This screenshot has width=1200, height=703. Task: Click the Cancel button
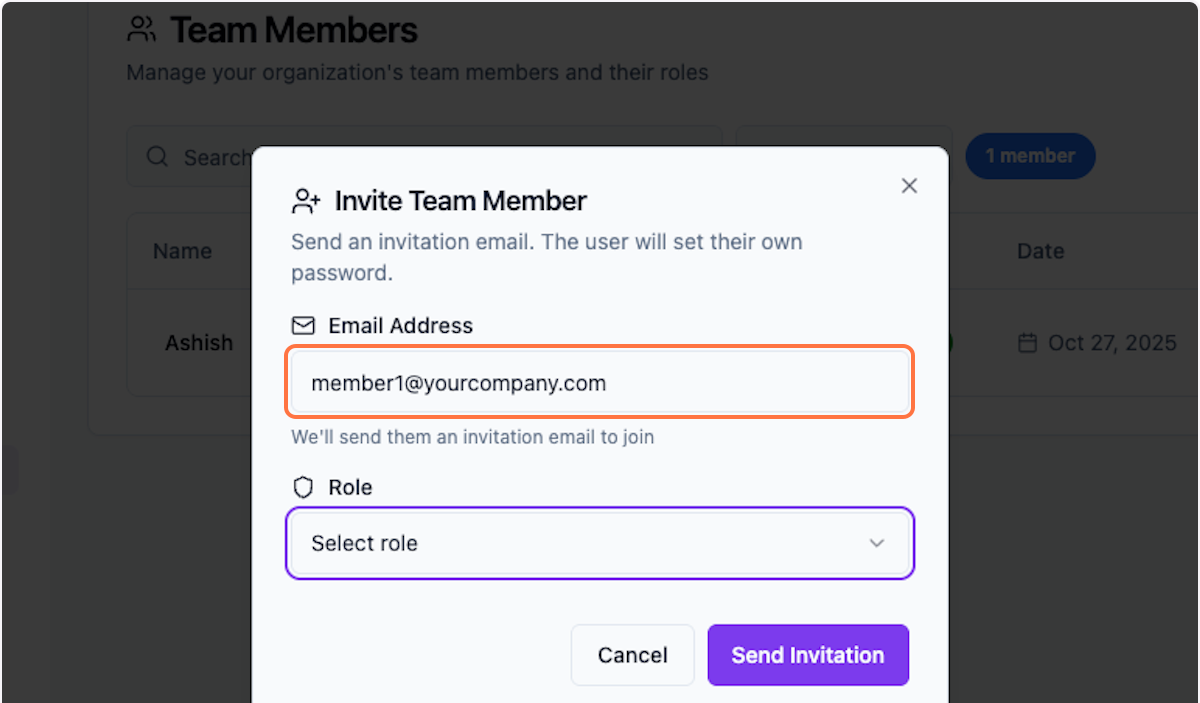(x=632, y=655)
